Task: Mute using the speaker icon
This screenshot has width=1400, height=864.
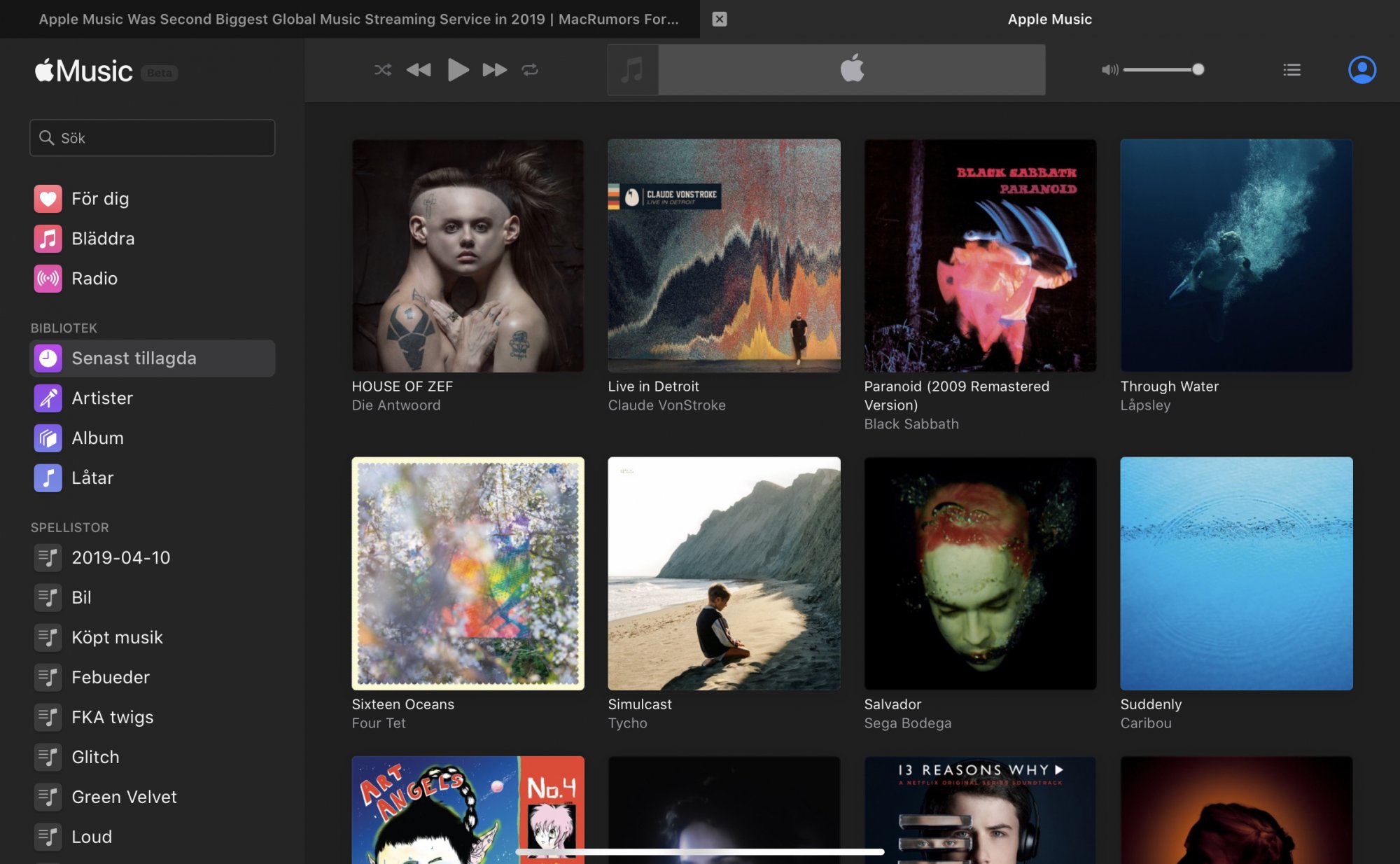Action: (x=1109, y=70)
